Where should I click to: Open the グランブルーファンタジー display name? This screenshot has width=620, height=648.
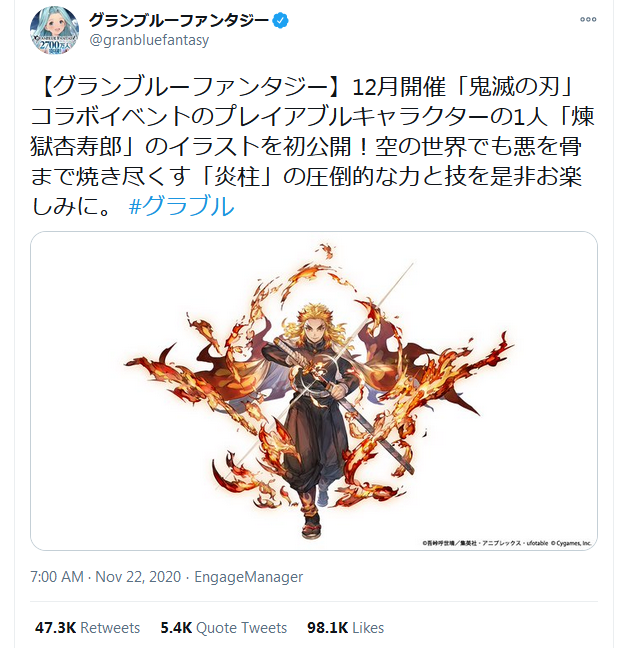point(179,20)
